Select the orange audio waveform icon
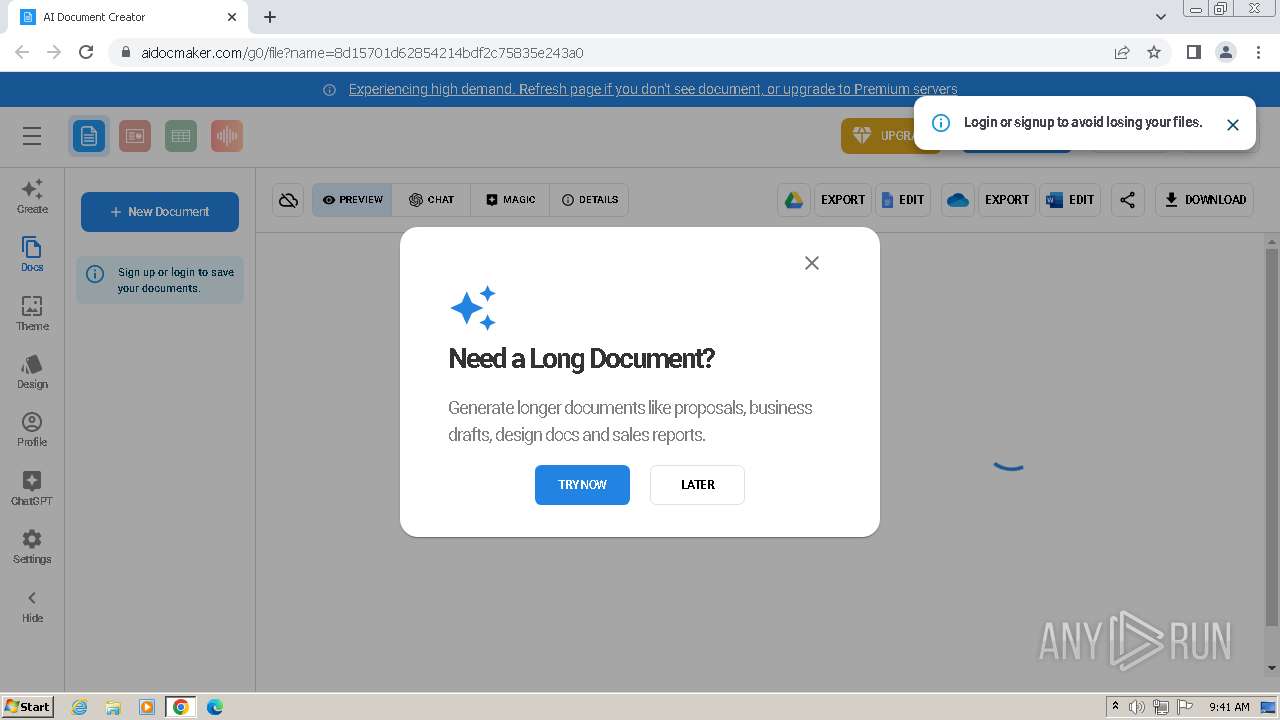 pyautogui.click(x=227, y=136)
